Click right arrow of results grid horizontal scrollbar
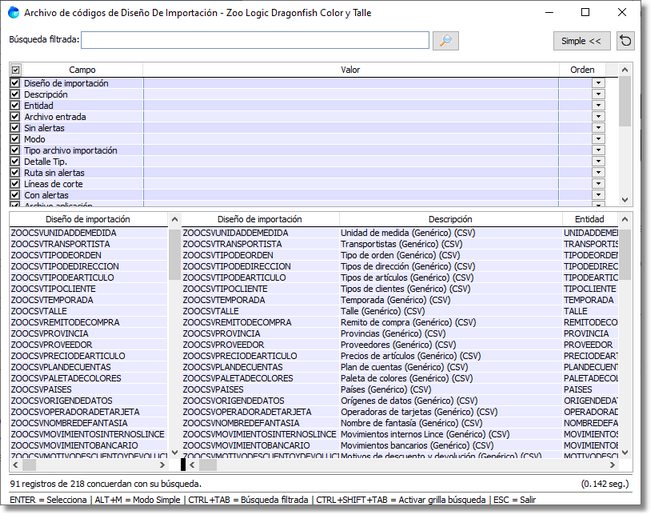The height and width of the screenshot is (515, 651). coord(612,465)
